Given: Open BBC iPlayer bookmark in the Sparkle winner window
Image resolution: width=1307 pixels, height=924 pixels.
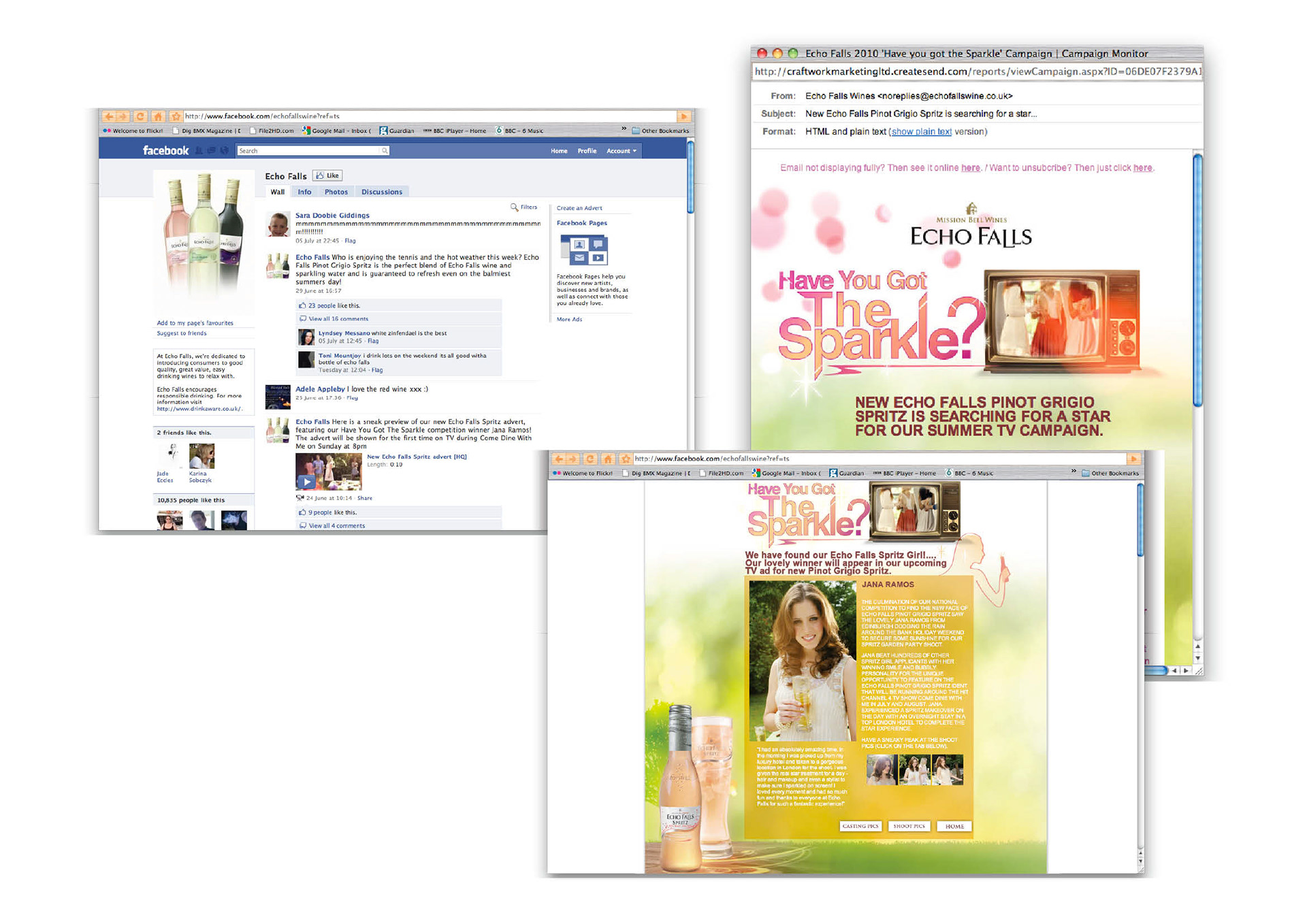Looking at the screenshot, I should coord(904,473).
